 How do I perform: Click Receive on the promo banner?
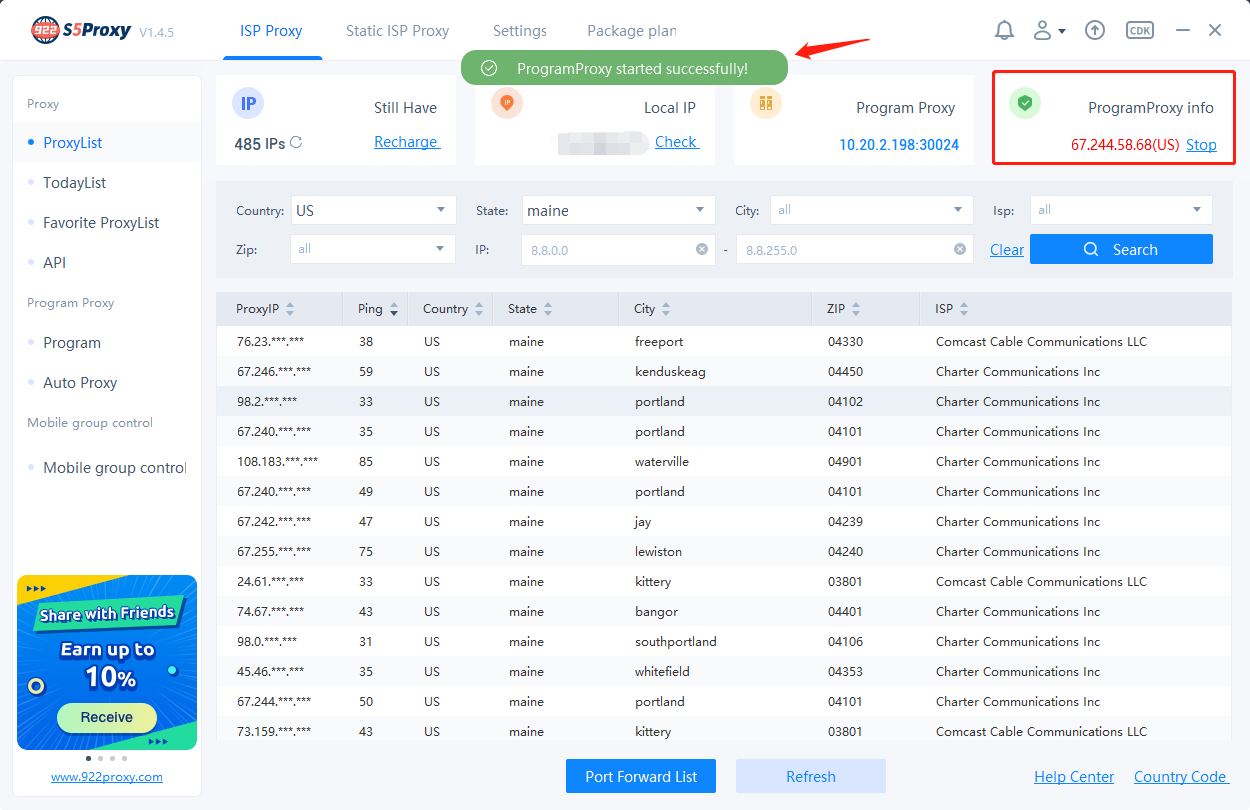pos(107,717)
